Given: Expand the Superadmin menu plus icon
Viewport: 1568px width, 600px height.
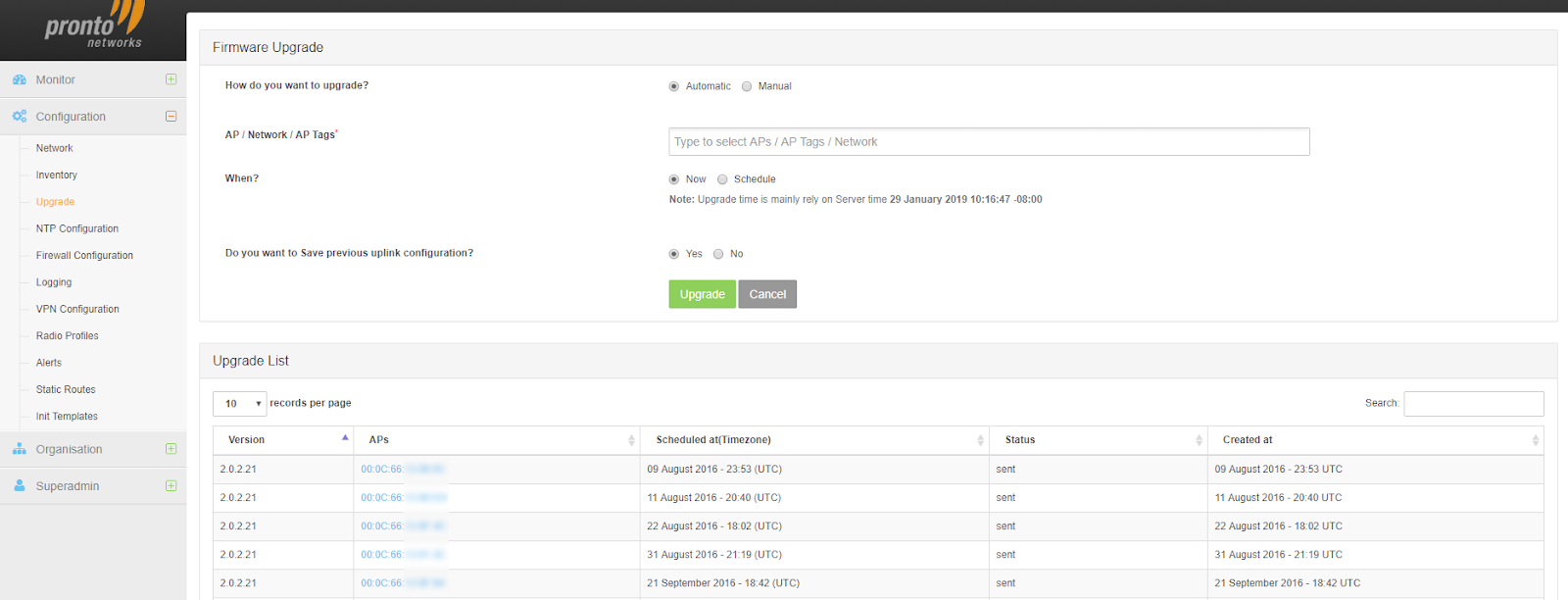Looking at the screenshot, I should click(x=171, y=485).
